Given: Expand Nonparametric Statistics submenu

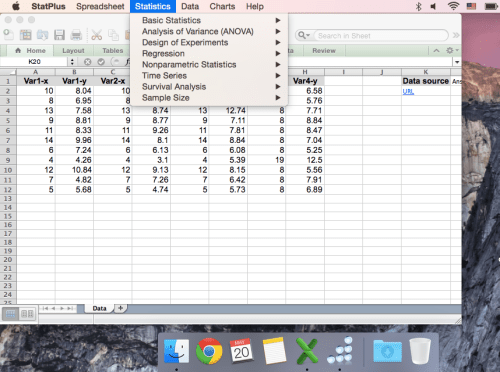Looking at the screenshot, I should (209, 64).
